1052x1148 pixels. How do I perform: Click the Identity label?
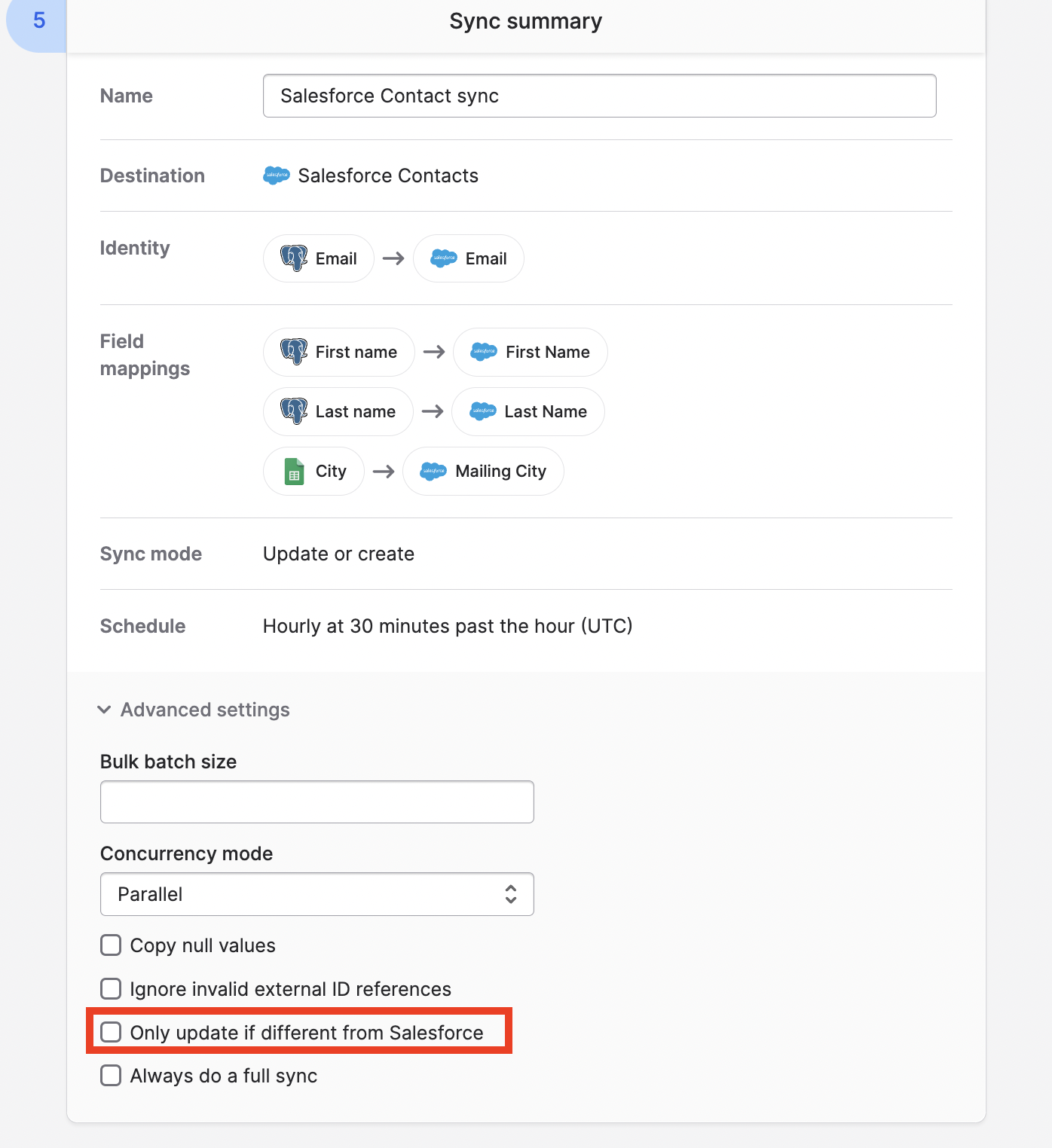click(135, 248)
